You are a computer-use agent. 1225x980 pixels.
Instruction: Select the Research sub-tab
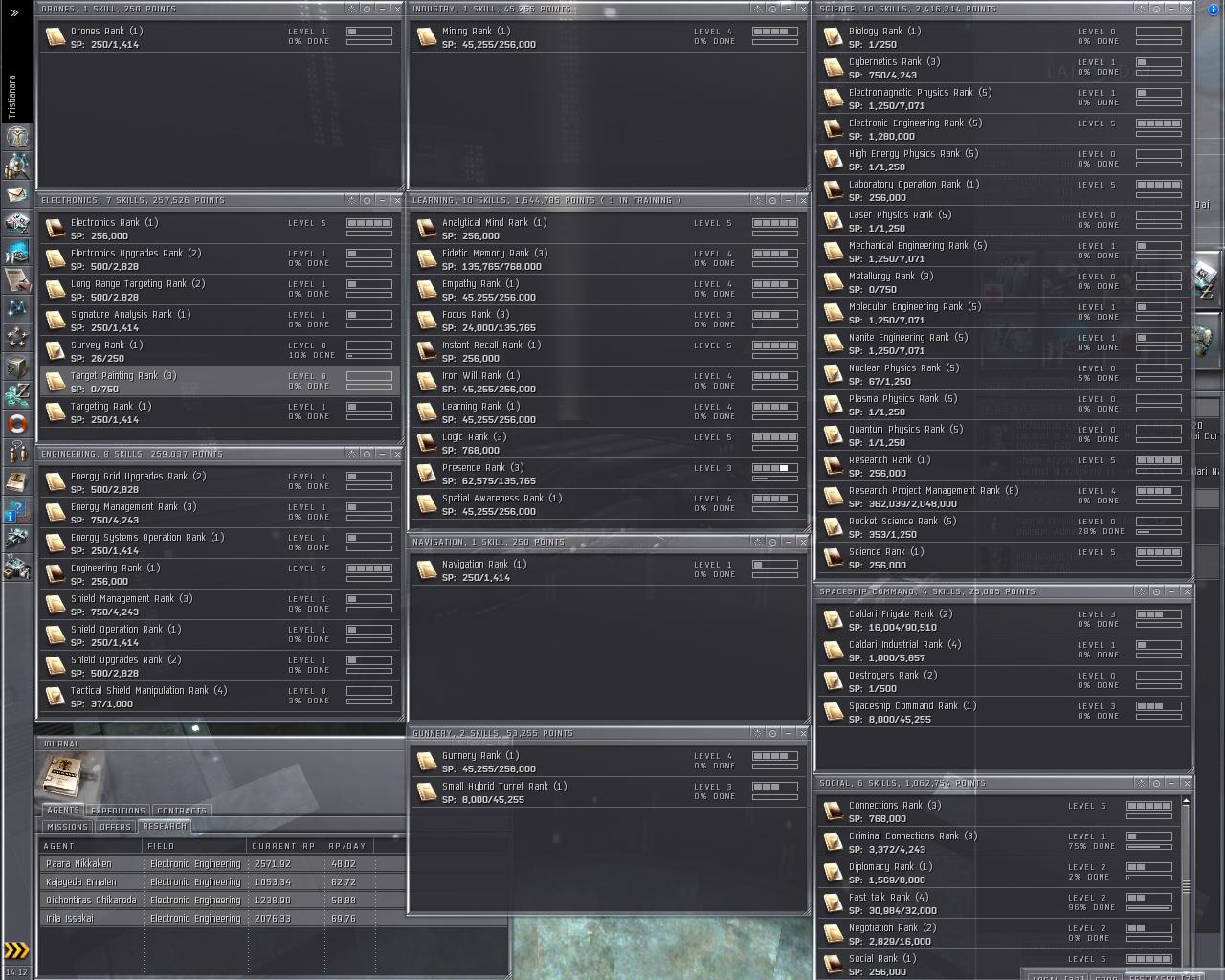pos(165,827)
